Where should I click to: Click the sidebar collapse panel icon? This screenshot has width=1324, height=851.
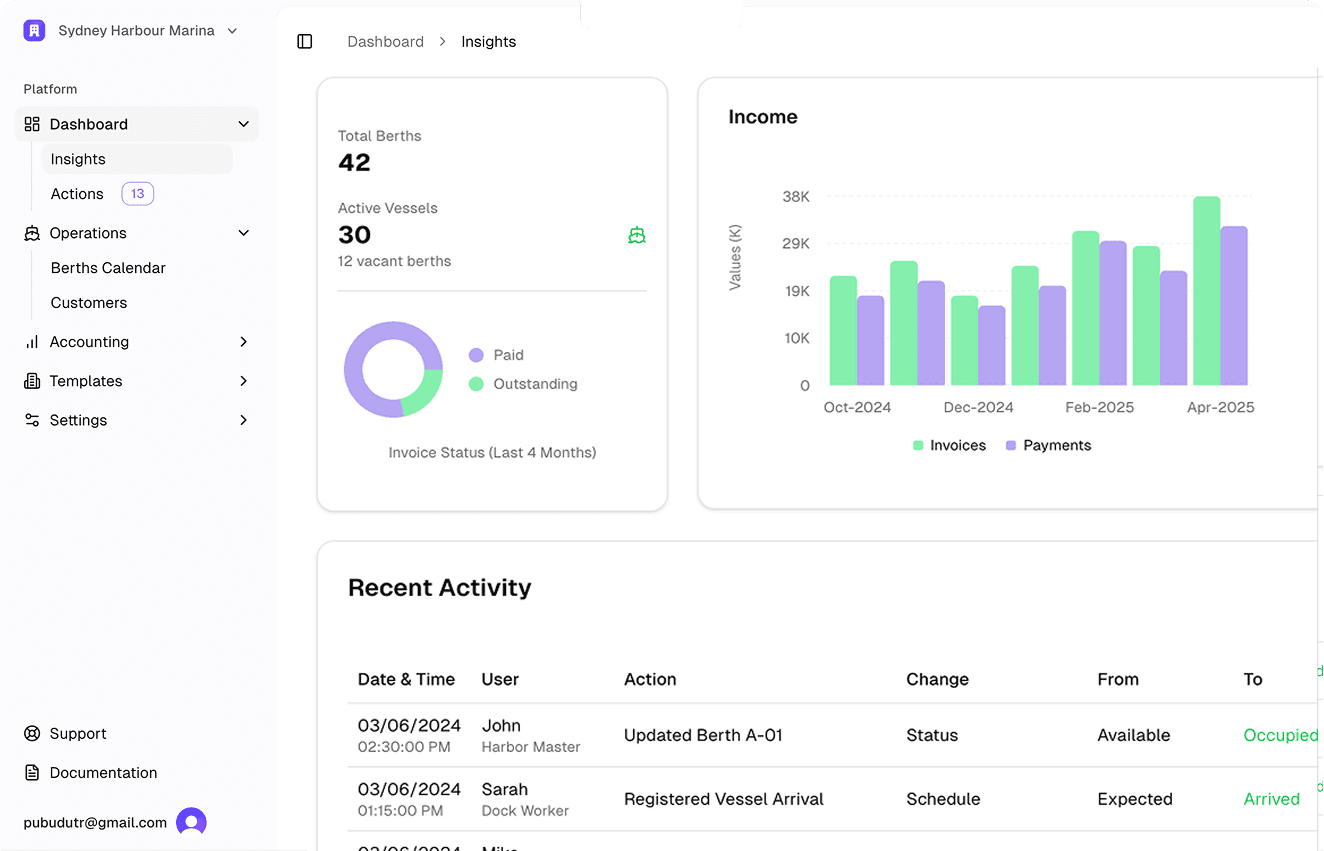point(305,42)
